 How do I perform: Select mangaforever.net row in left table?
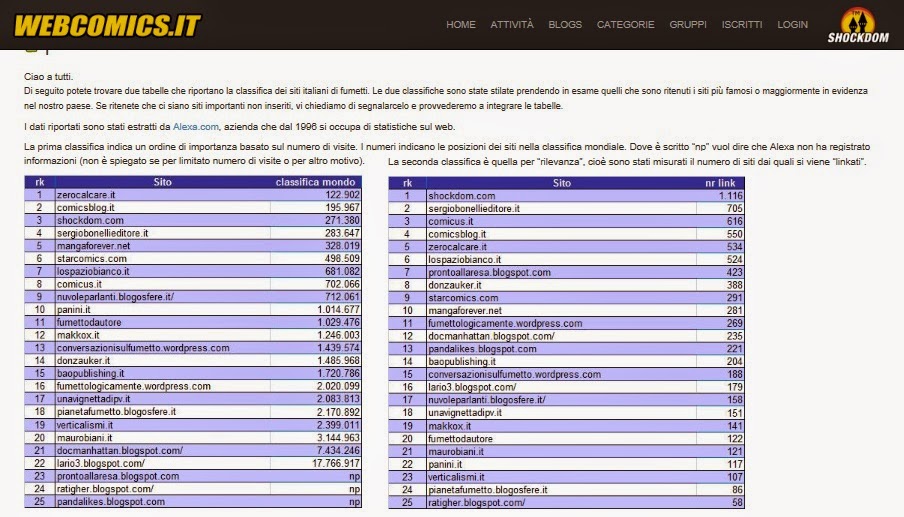pos(93,245)
